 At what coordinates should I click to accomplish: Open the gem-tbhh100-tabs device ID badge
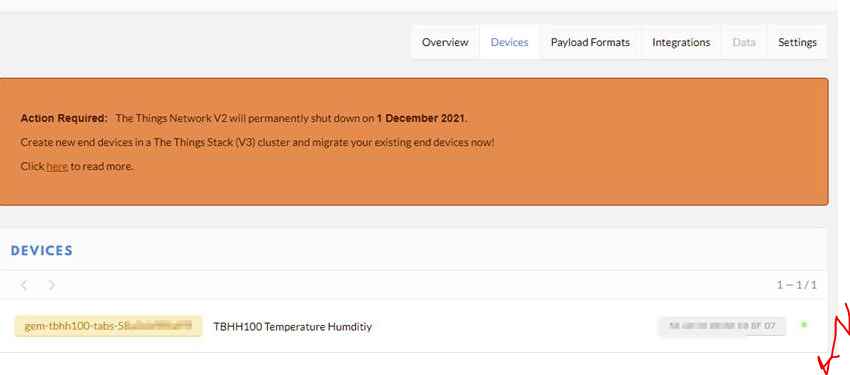coord(108,326)
